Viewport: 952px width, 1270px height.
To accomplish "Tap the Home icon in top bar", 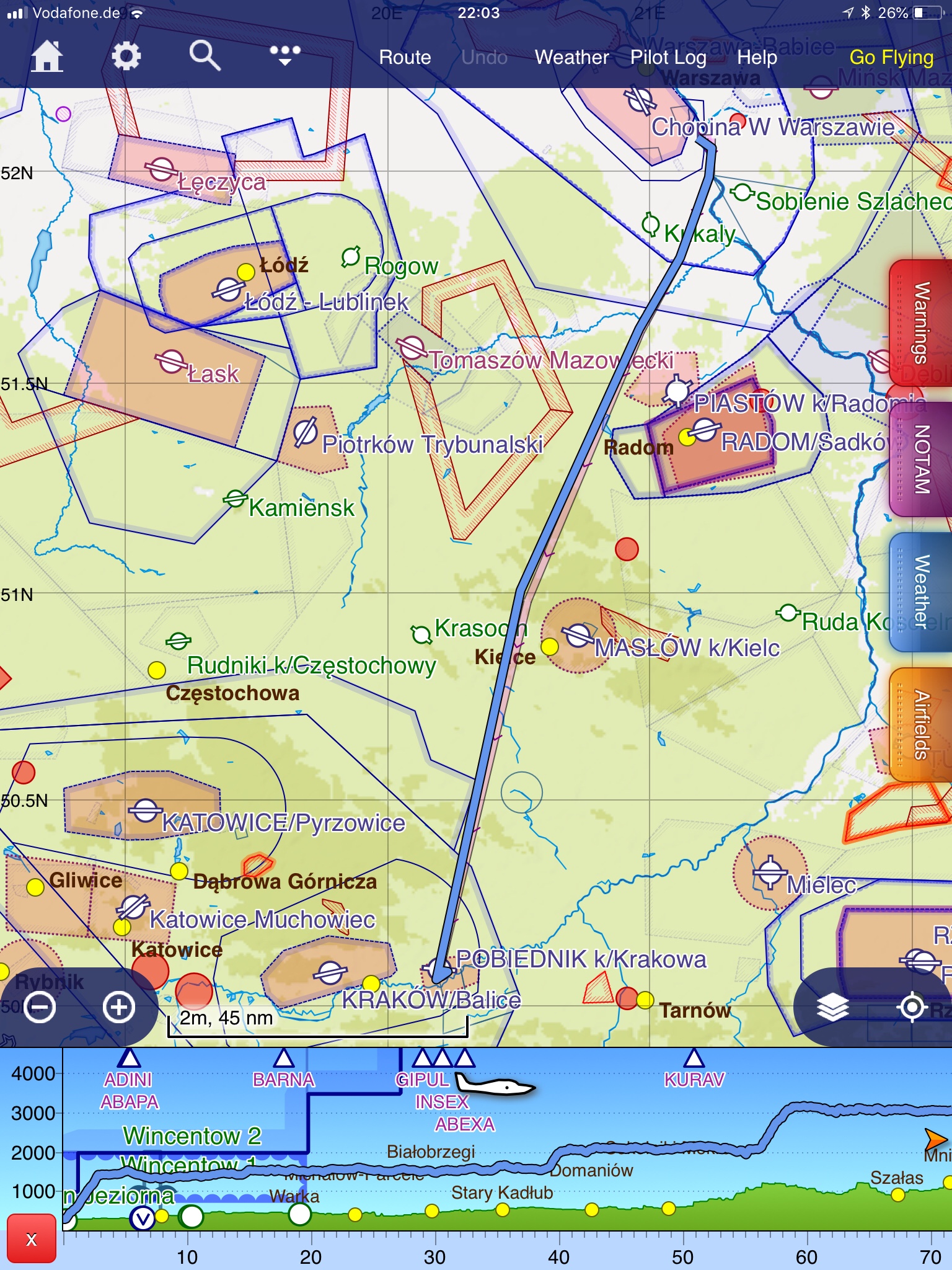I will (x=47, y=56).
